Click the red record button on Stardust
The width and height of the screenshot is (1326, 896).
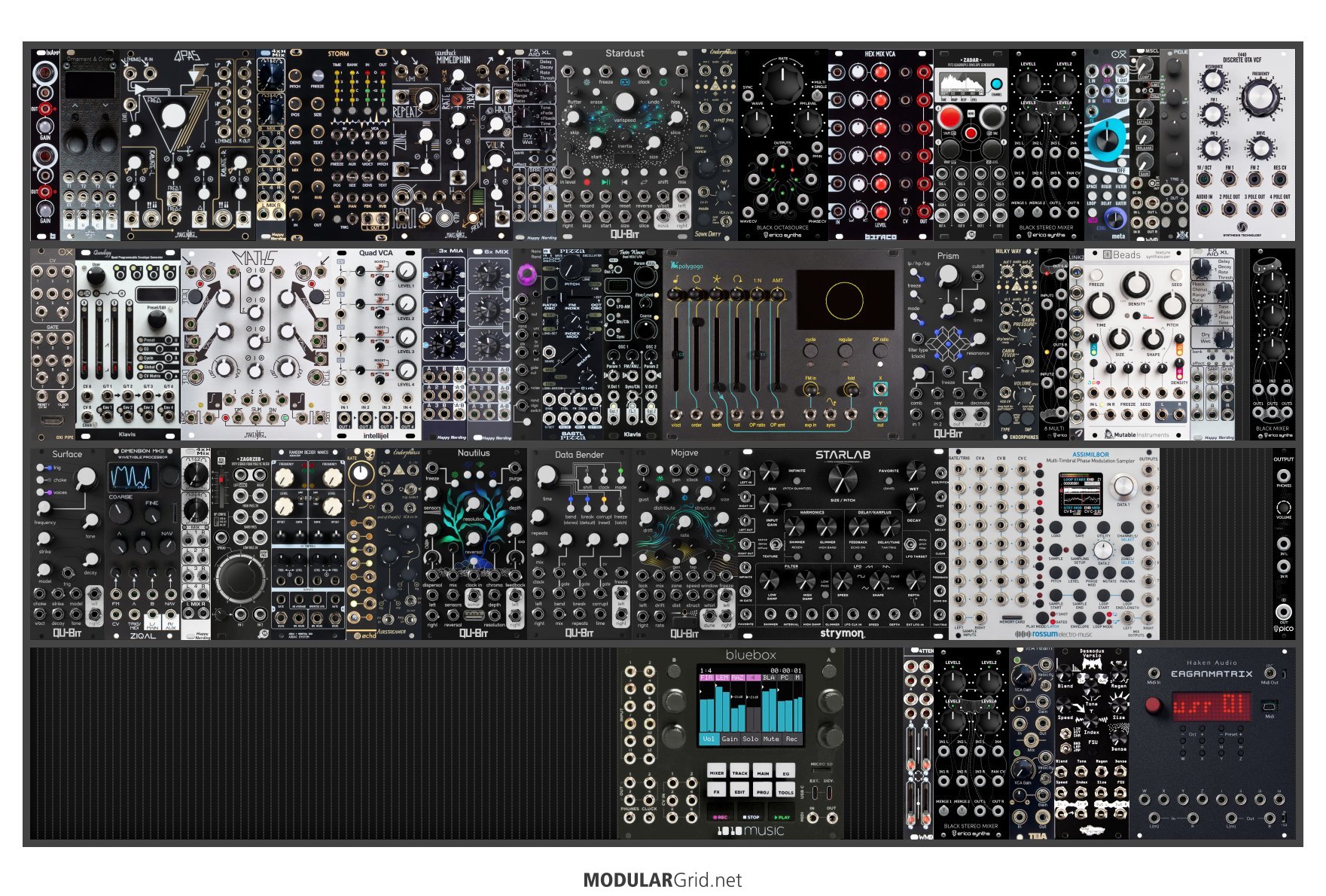tap(587, 182)
